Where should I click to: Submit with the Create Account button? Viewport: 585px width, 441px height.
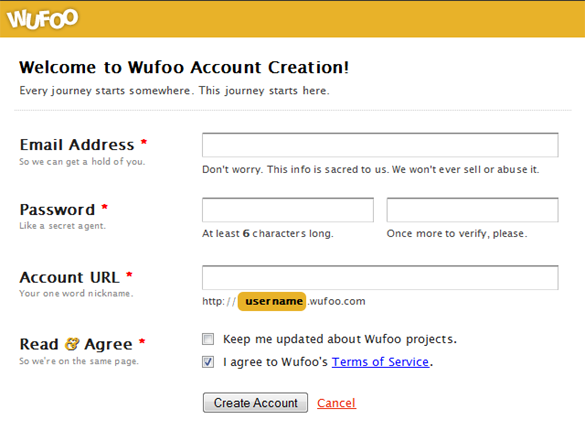tap(255, 403)
